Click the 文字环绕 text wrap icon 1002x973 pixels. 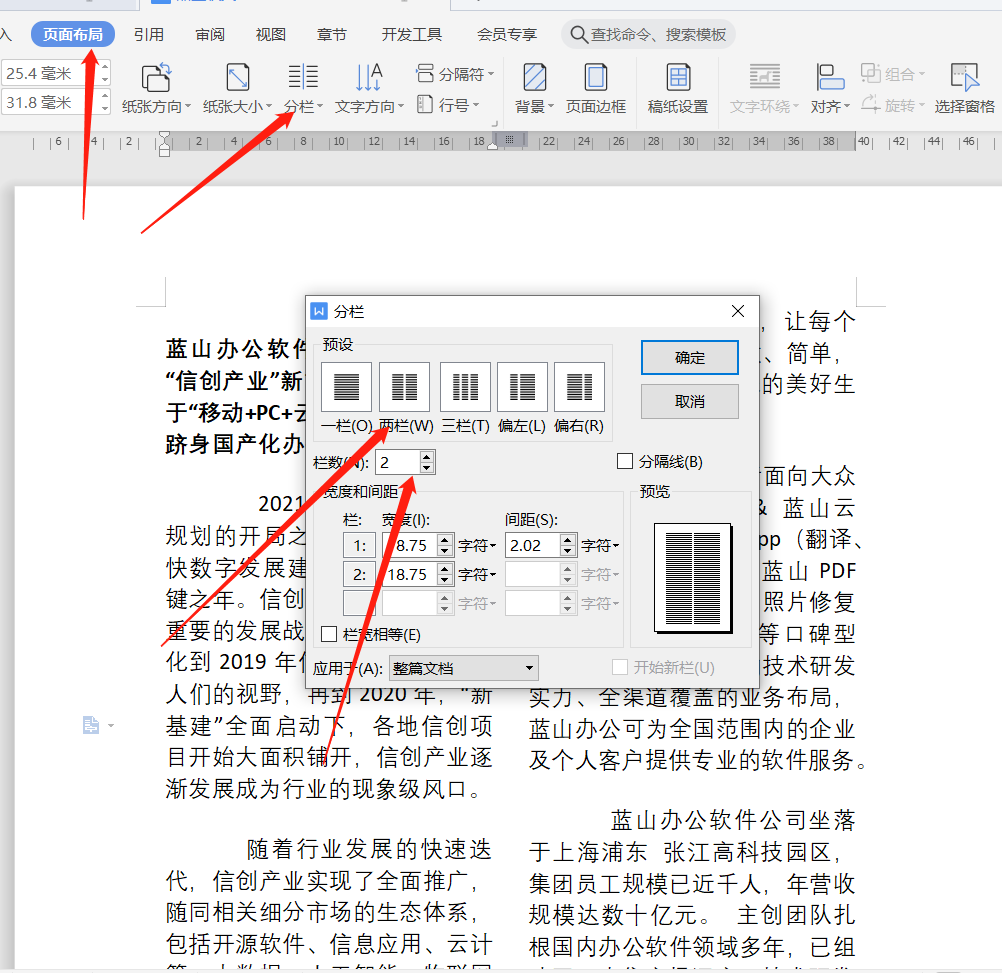[x=764, y=77]
